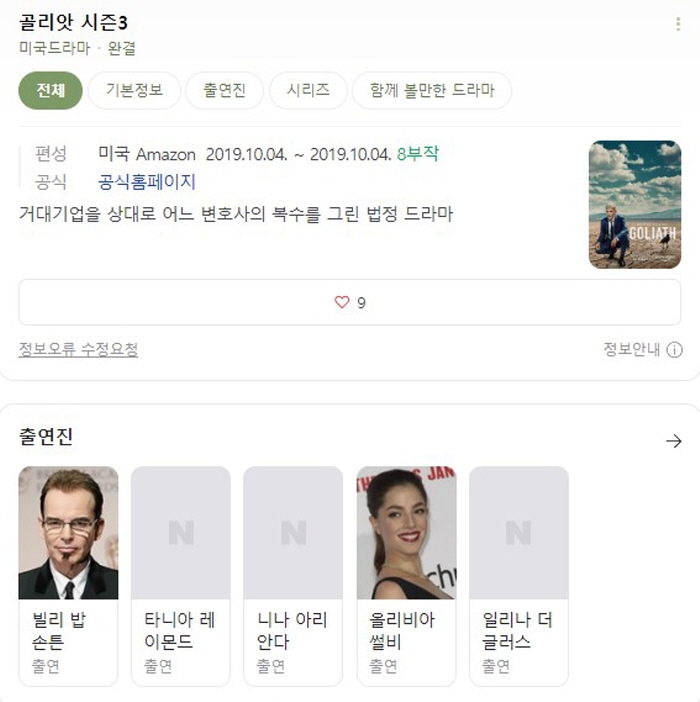Image resolution: width=700 pixels, height=702 pixels.
Task: Open 올리비아 썰비 cast photo
Action: 406,533
